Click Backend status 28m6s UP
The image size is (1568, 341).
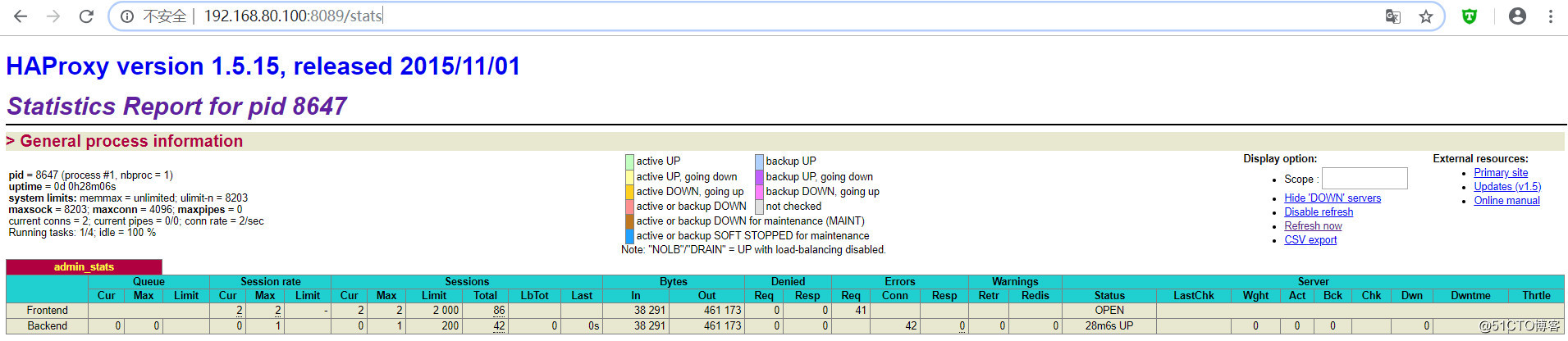1109,326
